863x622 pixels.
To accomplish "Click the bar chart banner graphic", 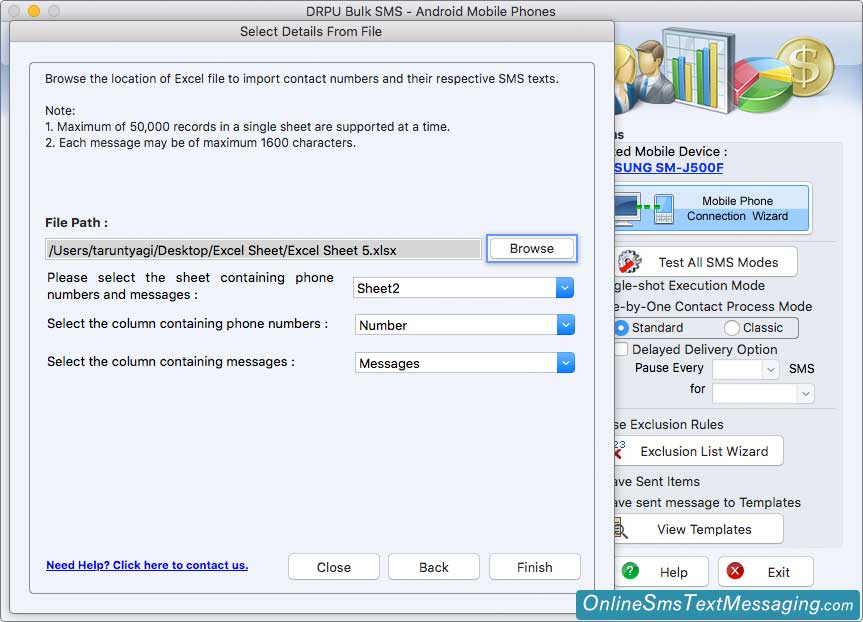I will pyautogui.click(x=698, y=68).
